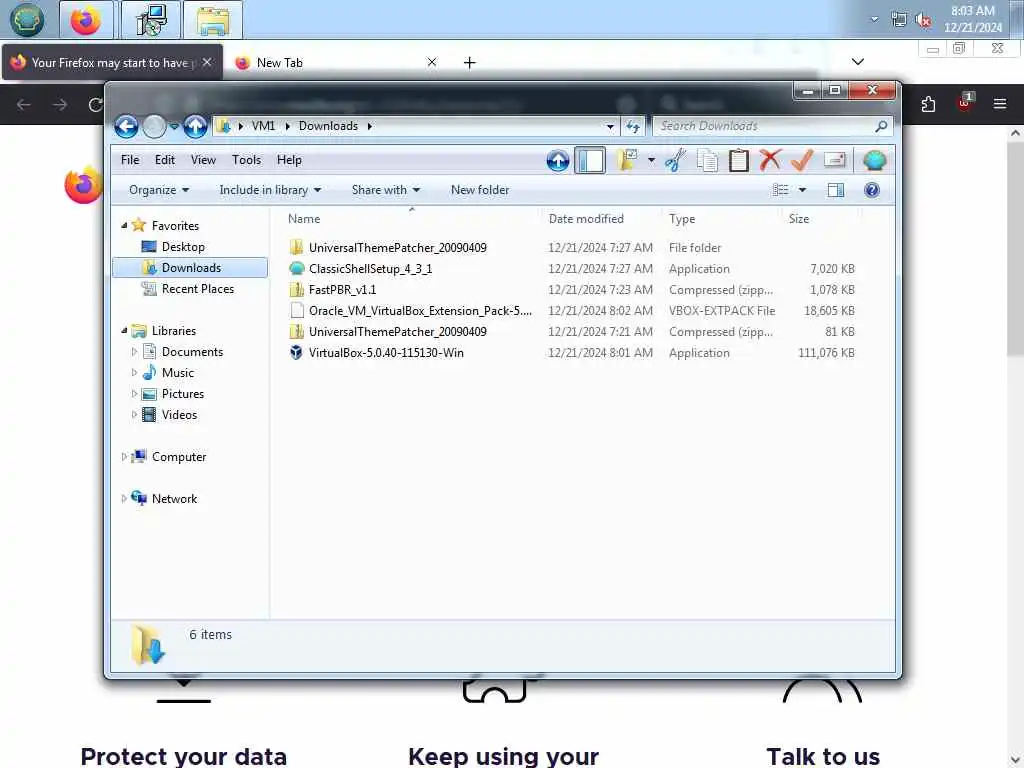Toggle the navigation pane toolbar icon
The width and height of the screenshot is (1024, 768).
point(590,161)
